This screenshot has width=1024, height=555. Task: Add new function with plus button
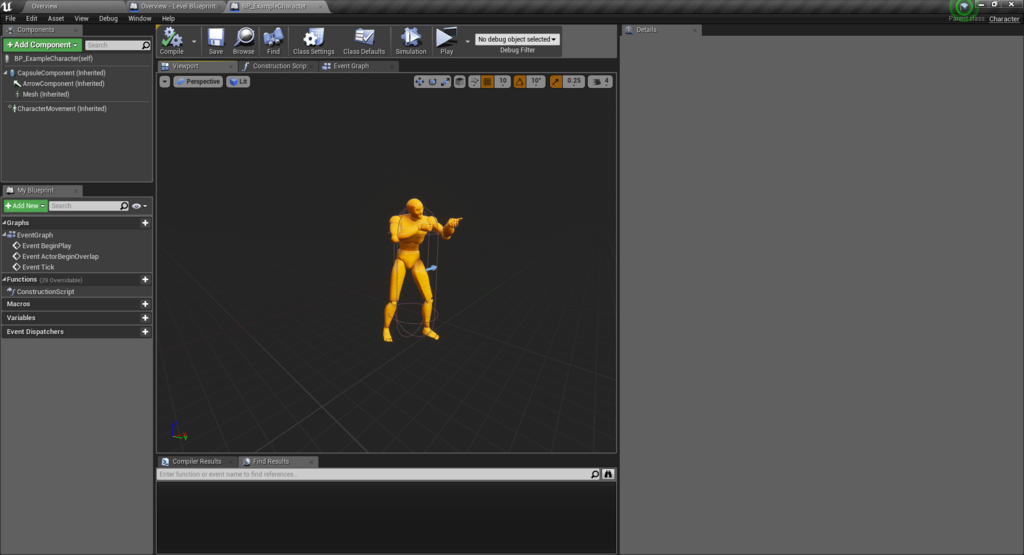[145, 279]
